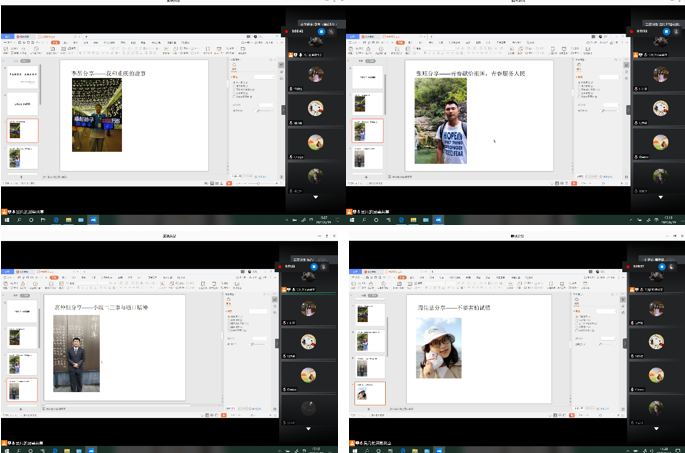Expand participant list down arrow in top-left screenshot
Screen dimensions: 685x453
315,197
